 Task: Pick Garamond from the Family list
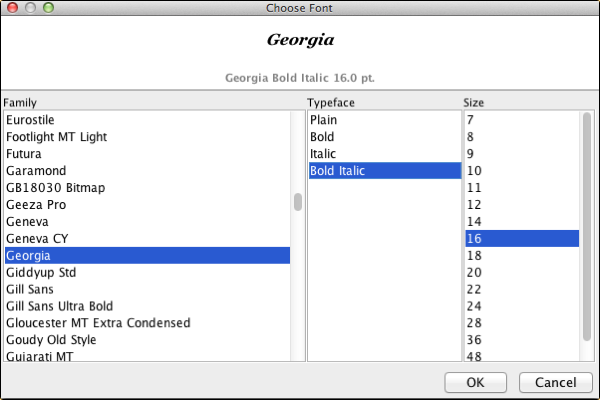coord(147,170)
